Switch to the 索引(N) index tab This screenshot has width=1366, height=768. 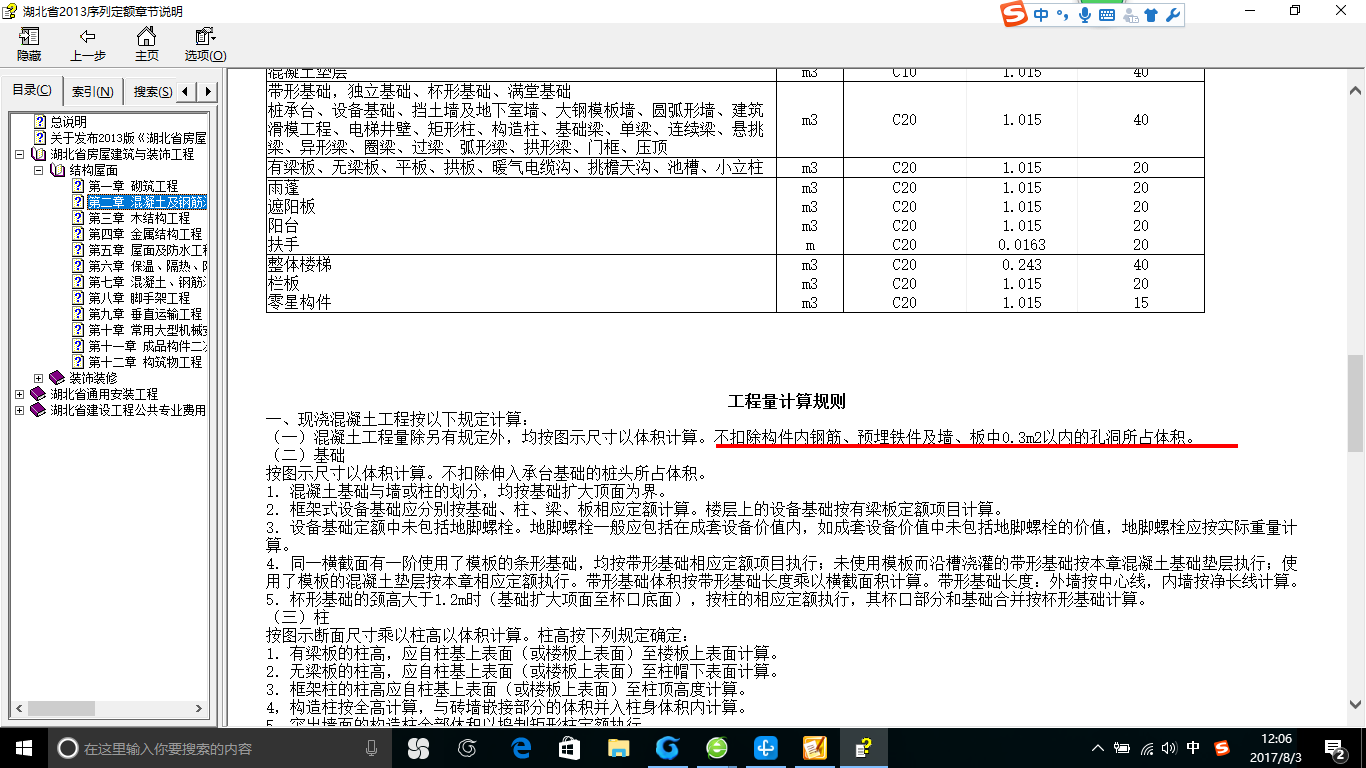coord(92,91)
